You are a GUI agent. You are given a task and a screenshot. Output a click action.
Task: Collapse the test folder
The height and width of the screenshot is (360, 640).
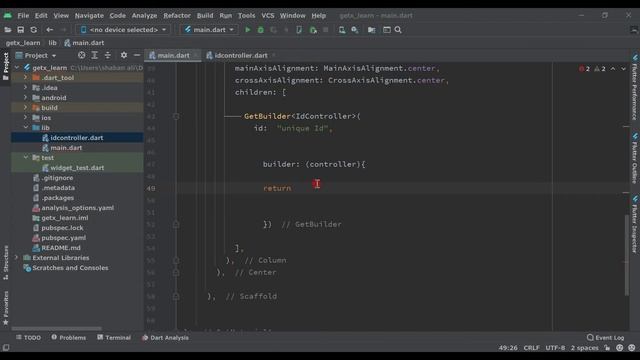coord(26,158)
